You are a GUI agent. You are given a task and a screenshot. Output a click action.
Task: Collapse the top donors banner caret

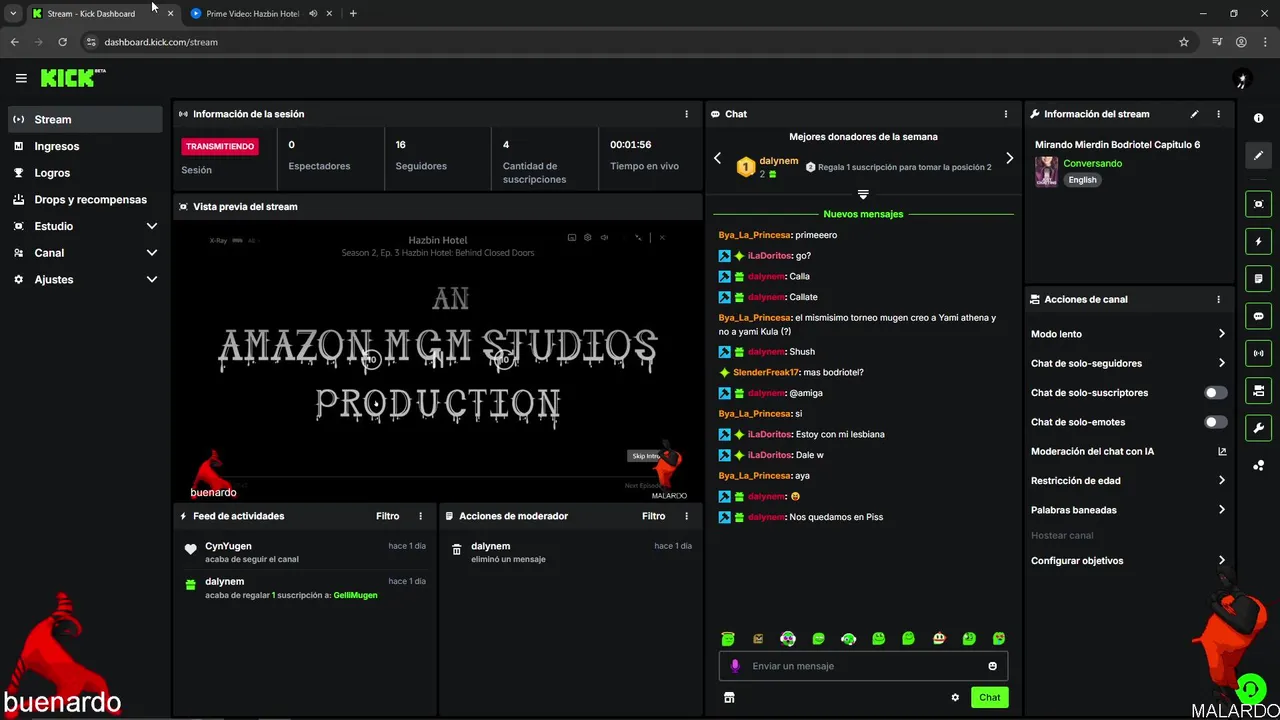pos(863,194)
